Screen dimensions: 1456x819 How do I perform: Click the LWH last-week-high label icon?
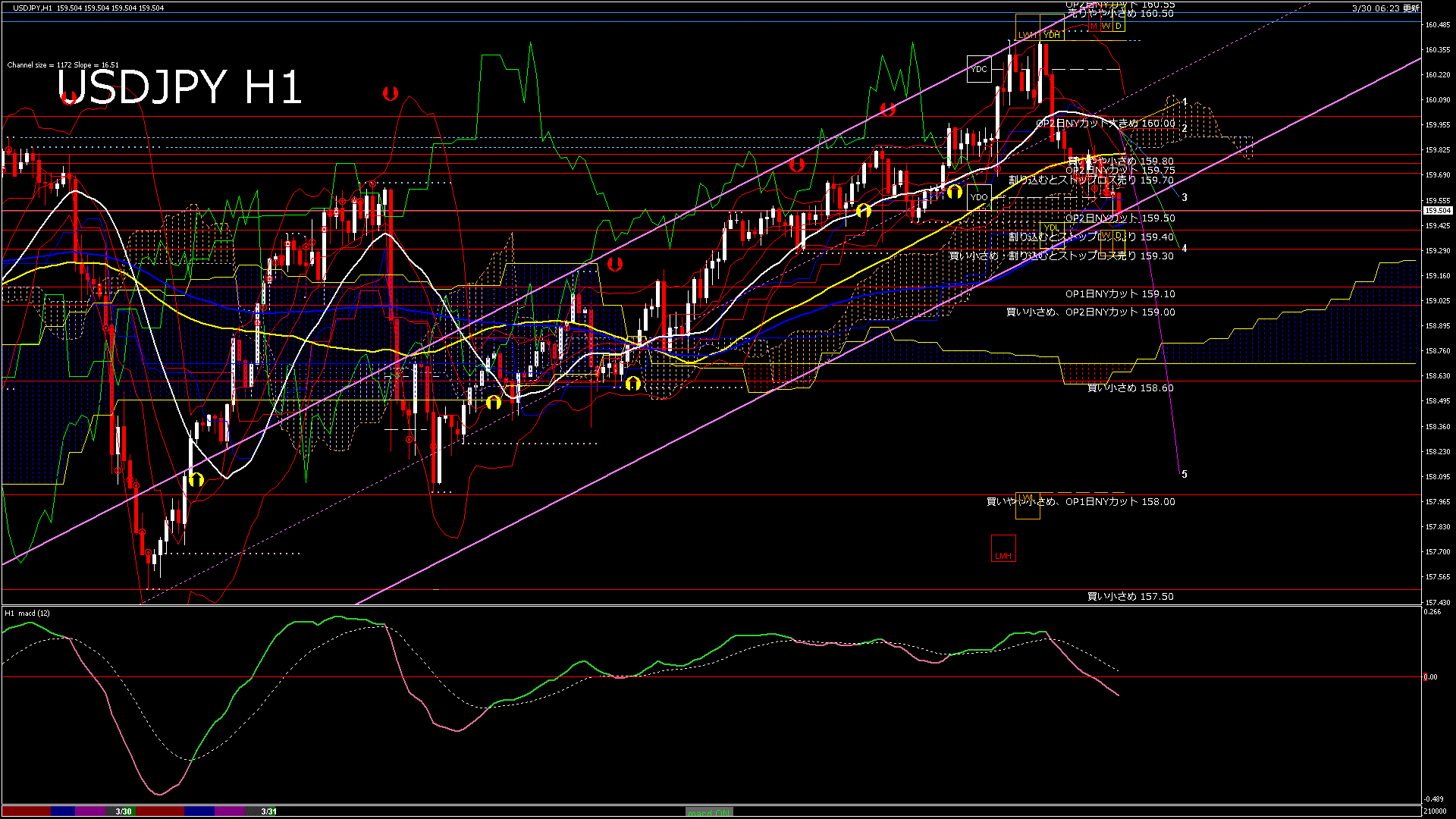click(x=1027, y=36)
